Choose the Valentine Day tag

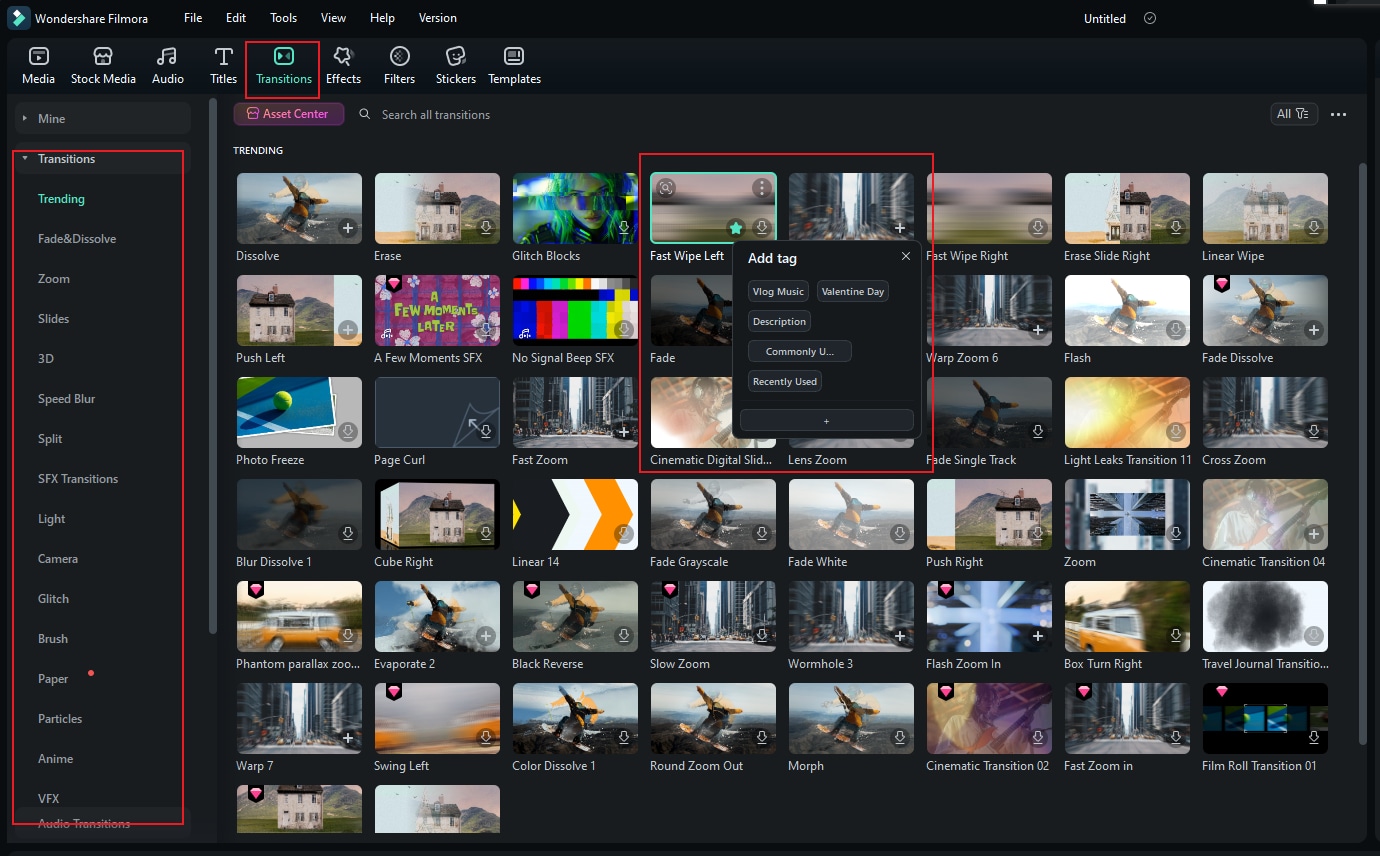pyautogui.click(x=853, y=292)
